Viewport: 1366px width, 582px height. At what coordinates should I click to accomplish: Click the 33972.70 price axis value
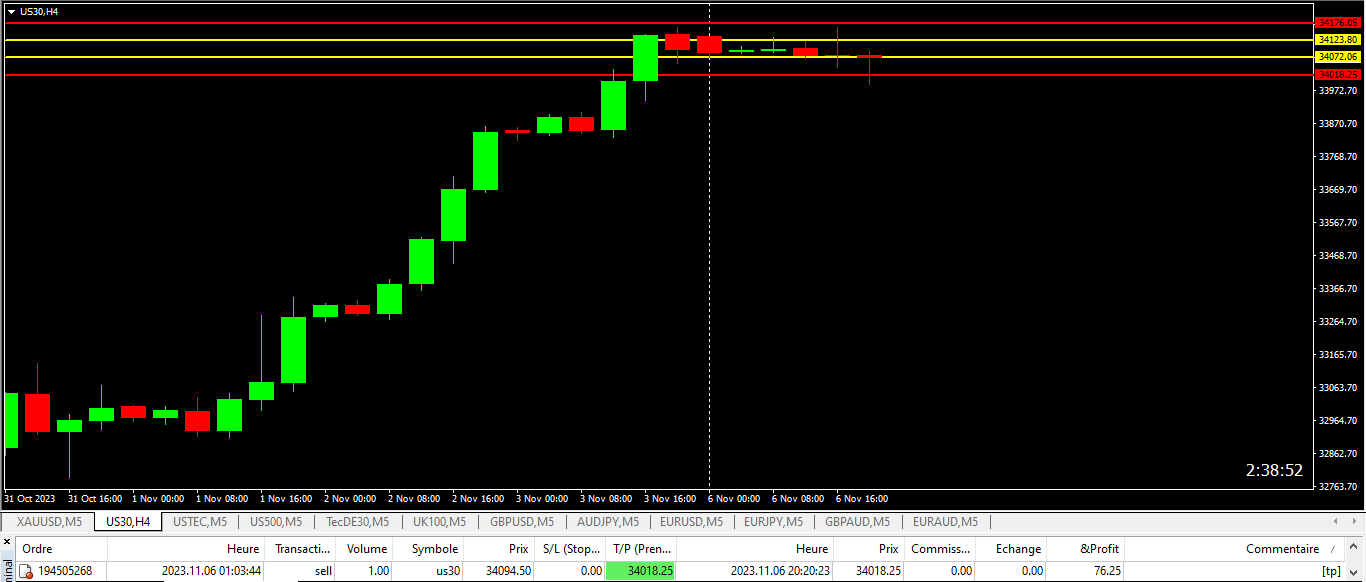[x=1339, y=91]
